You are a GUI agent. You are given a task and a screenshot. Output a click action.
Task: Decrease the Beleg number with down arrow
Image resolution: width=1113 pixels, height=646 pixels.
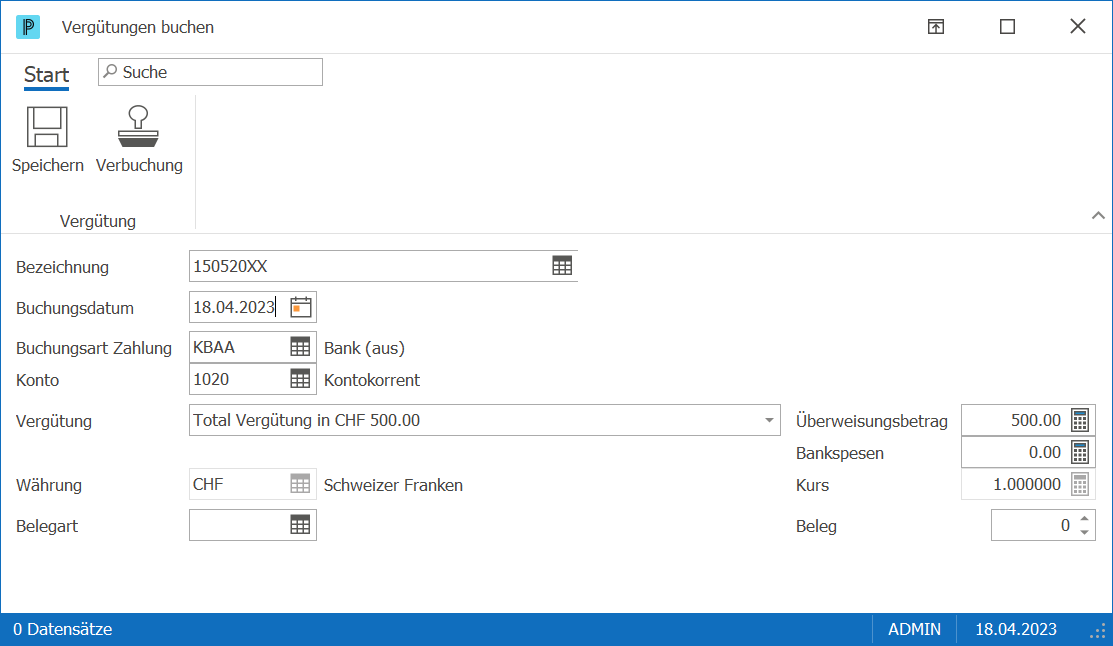(x=1084, y=532)
